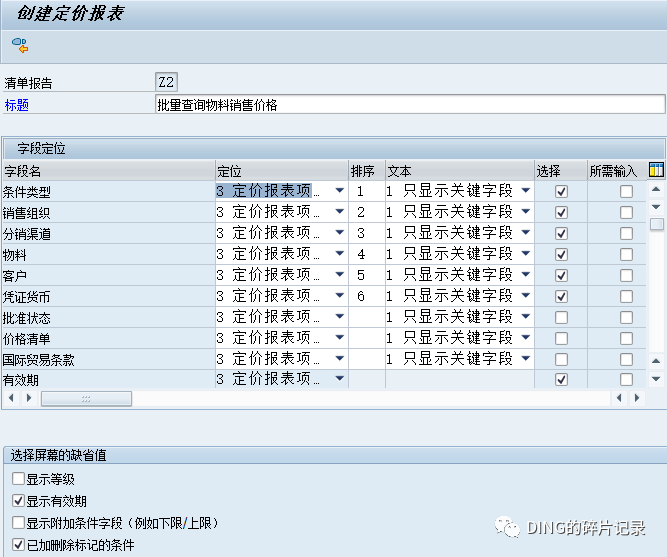Check 所需输入 checkbox for 客户
667x557 pixels.
pyautogui.click(x=626, y=275)
